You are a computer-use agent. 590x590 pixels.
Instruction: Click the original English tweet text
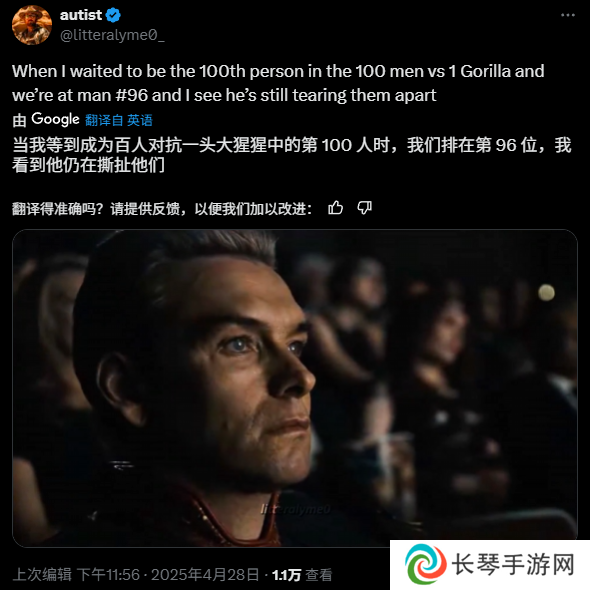click(x=278, y=83)
